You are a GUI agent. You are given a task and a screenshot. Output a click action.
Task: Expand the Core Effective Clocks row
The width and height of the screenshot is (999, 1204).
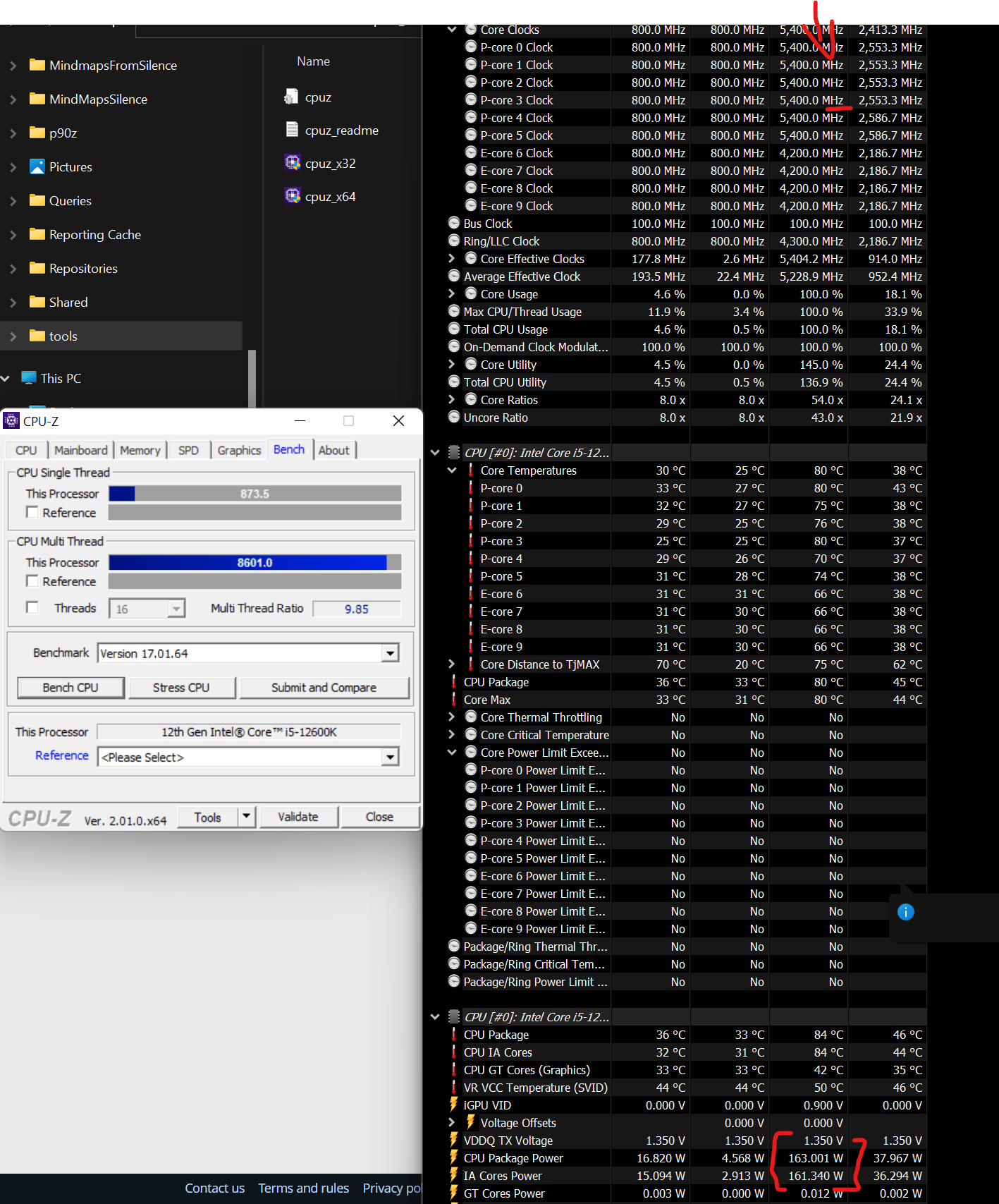452,258
